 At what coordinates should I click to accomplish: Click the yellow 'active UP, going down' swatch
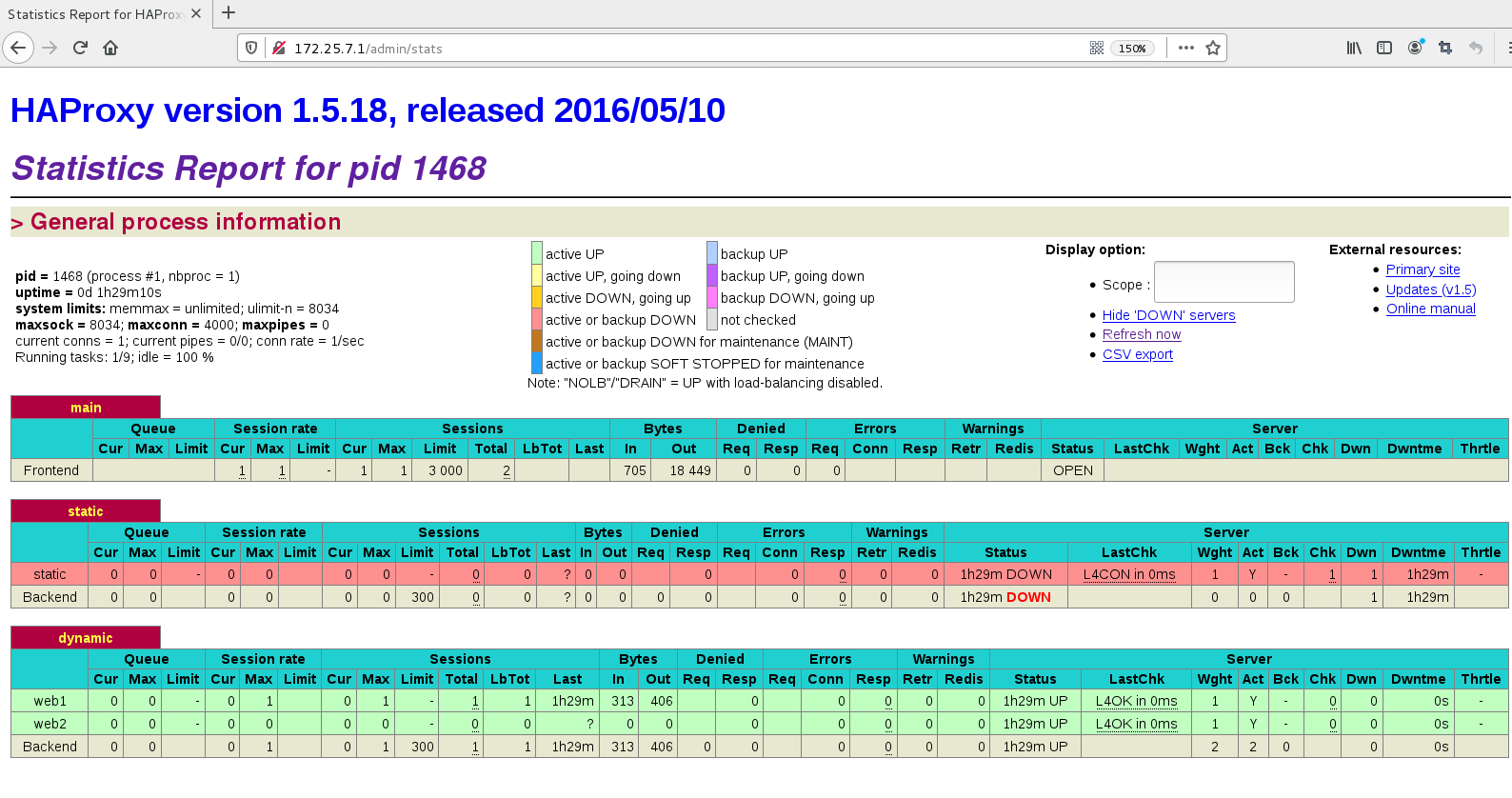click(x=537, y=275)
